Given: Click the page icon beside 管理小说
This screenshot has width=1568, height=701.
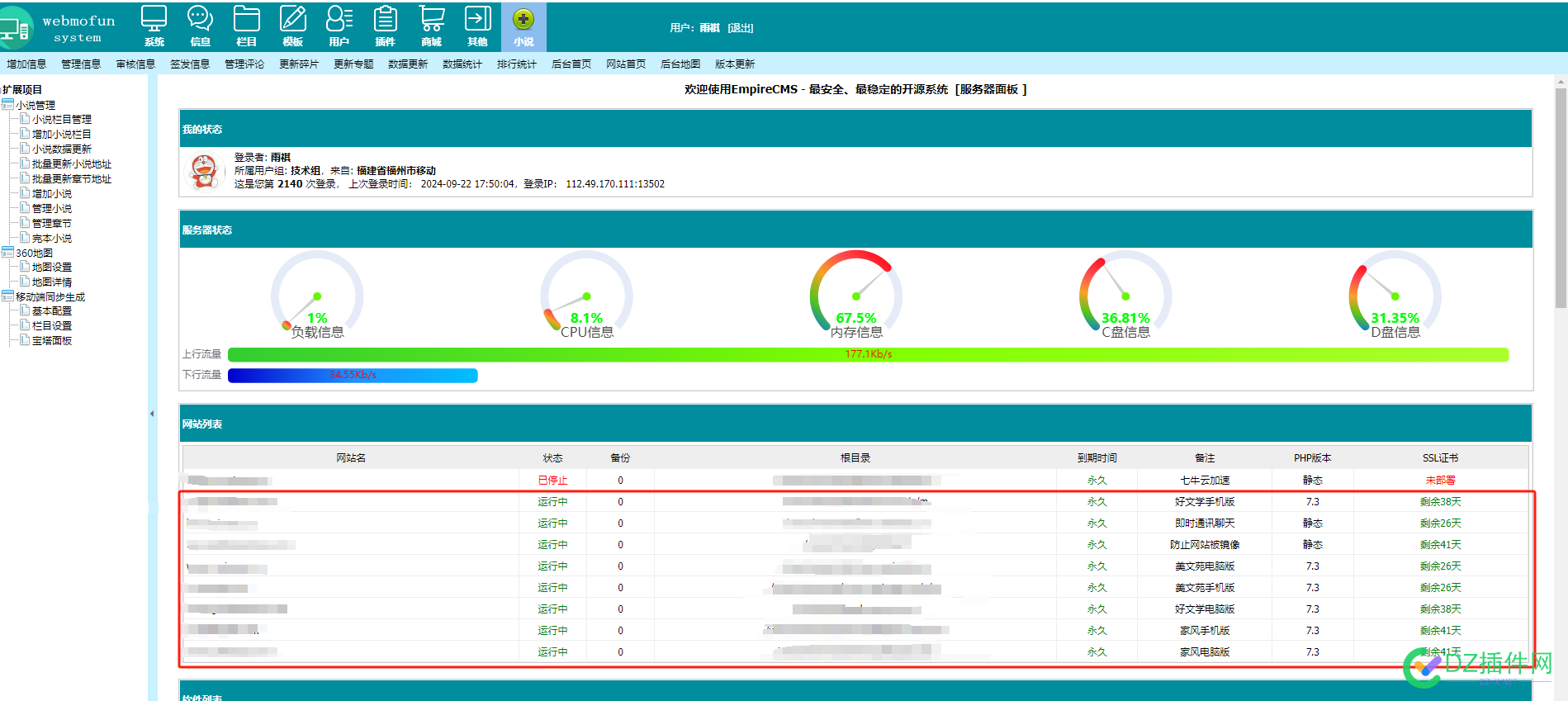Looking at the screenshot, I should [x=26, y=208].
